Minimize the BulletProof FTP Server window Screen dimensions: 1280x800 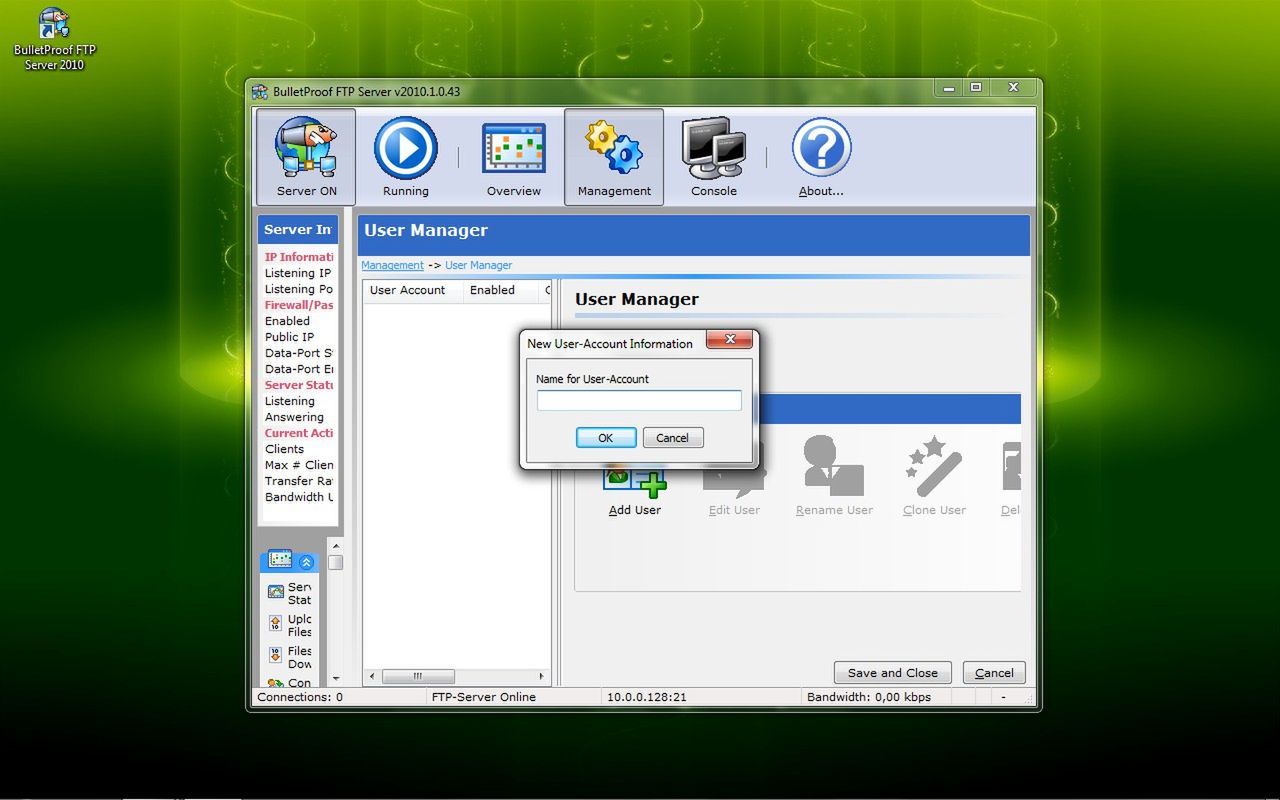948,88
